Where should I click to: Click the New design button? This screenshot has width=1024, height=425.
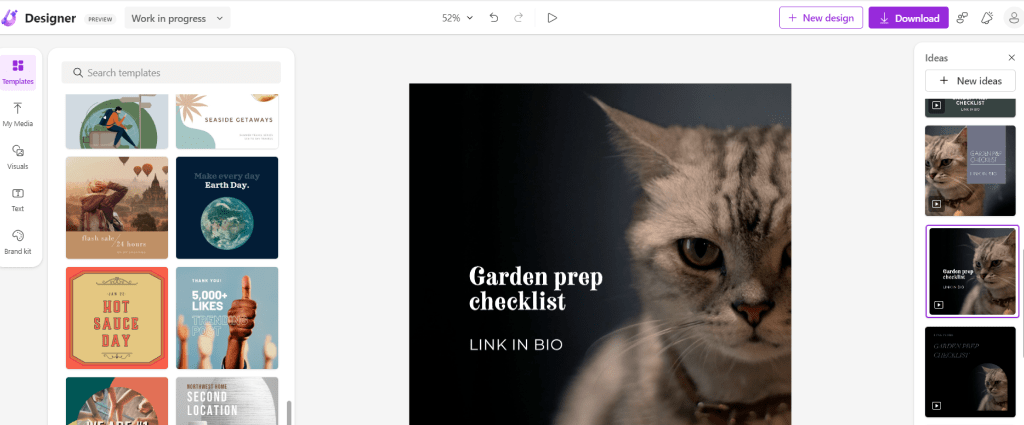821,18
